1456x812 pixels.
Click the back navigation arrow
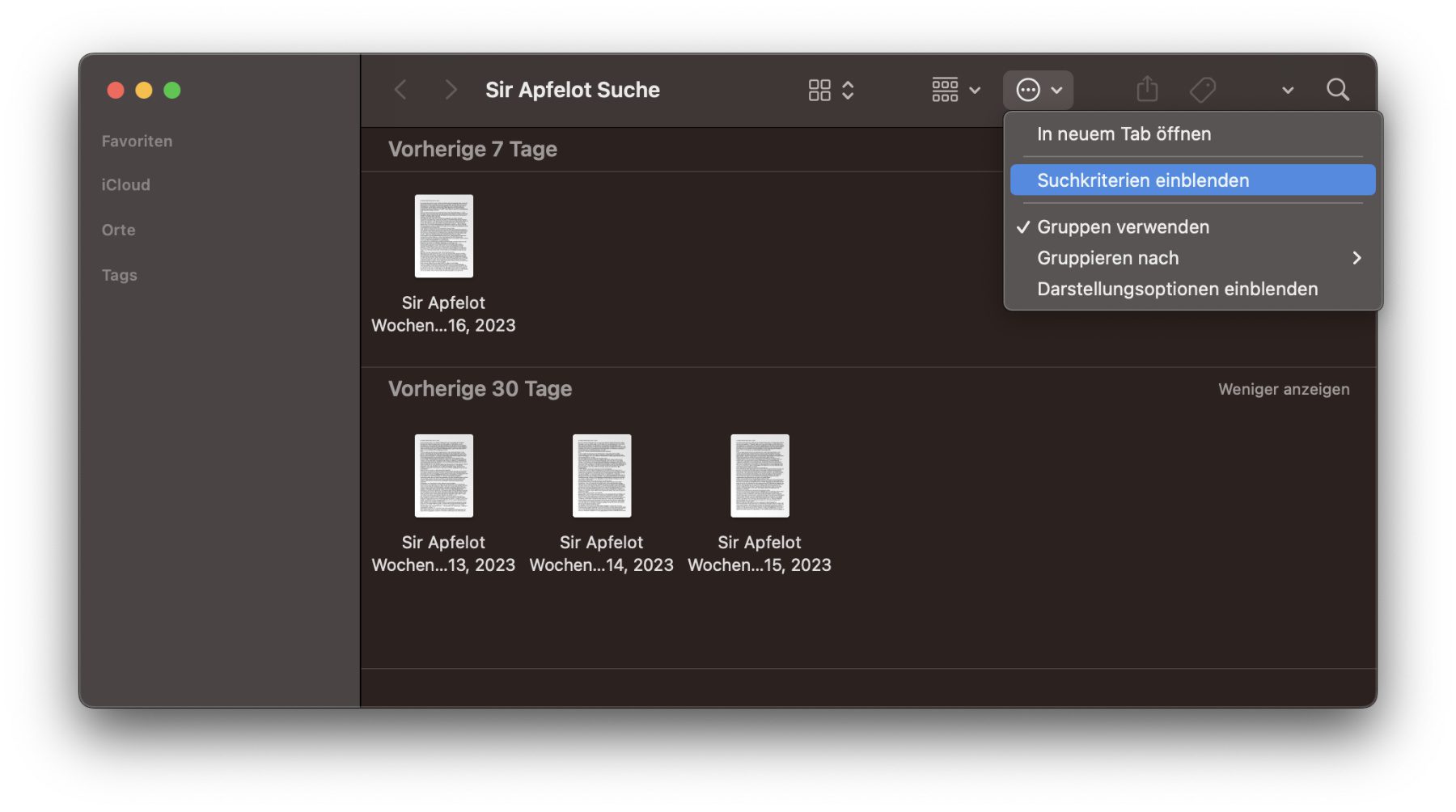[400, 90]
